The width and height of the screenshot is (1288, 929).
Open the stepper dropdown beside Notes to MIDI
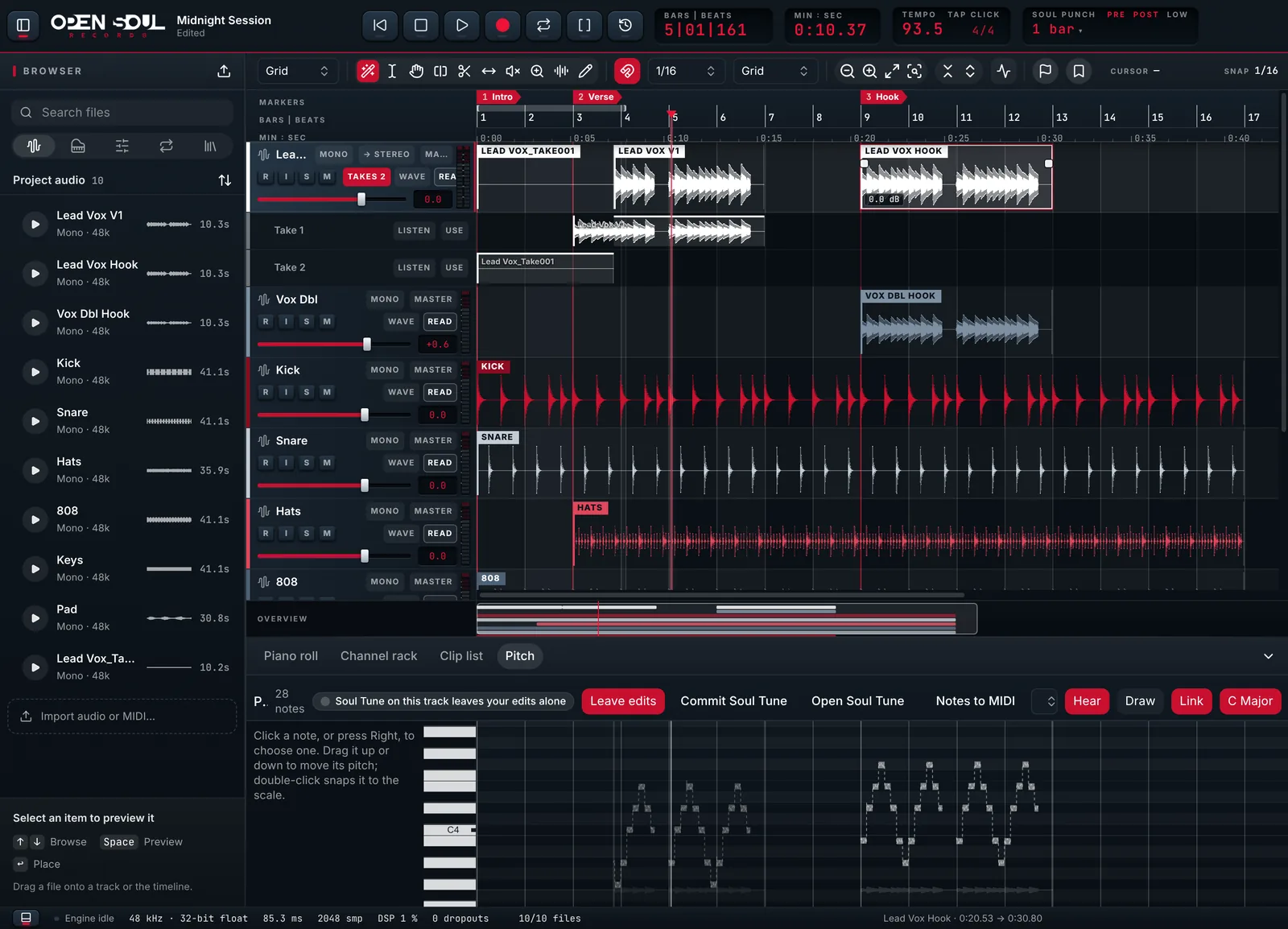[1044, 701]
